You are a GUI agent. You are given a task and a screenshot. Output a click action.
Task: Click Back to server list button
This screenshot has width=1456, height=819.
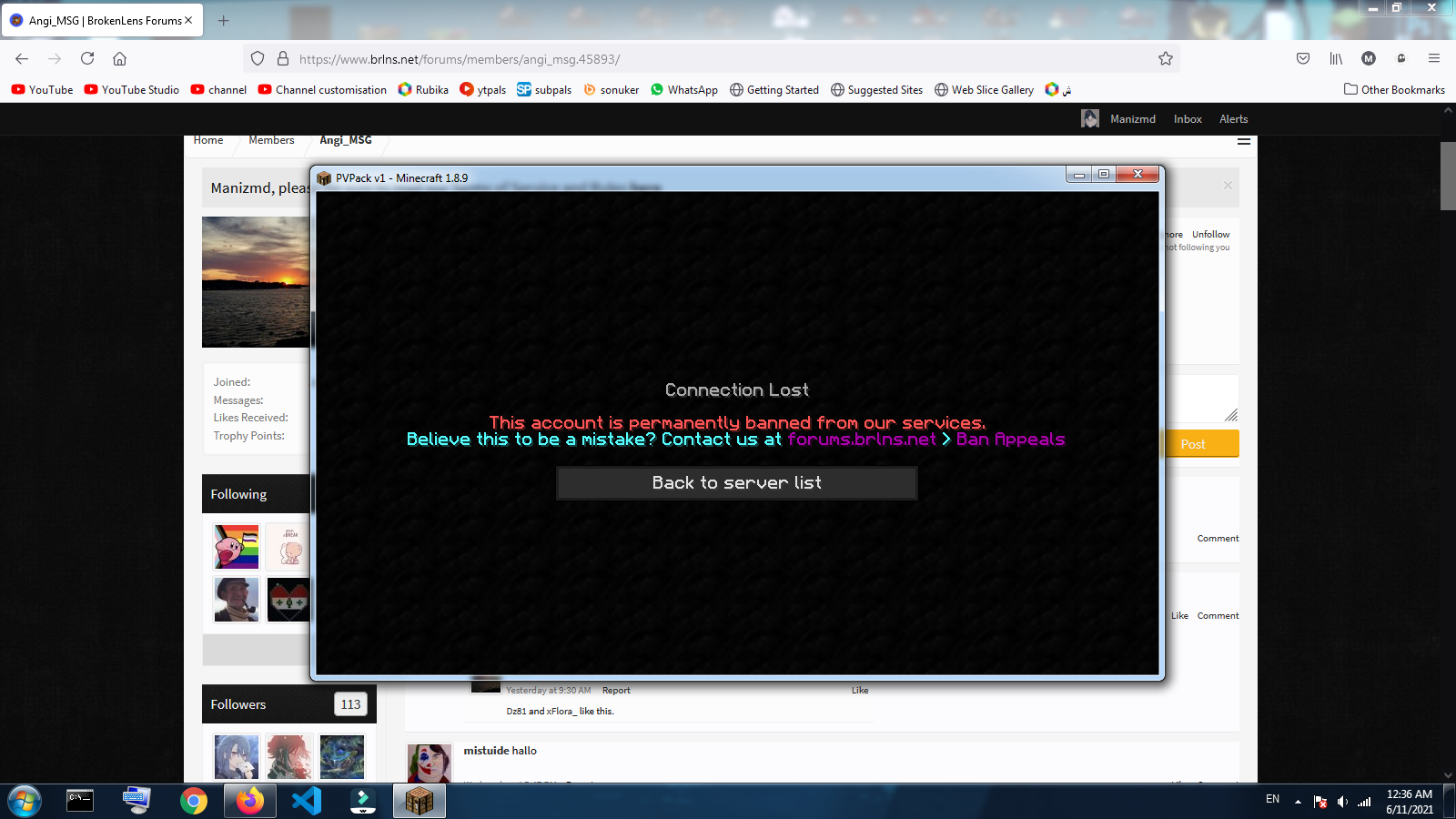pos(737,483)
